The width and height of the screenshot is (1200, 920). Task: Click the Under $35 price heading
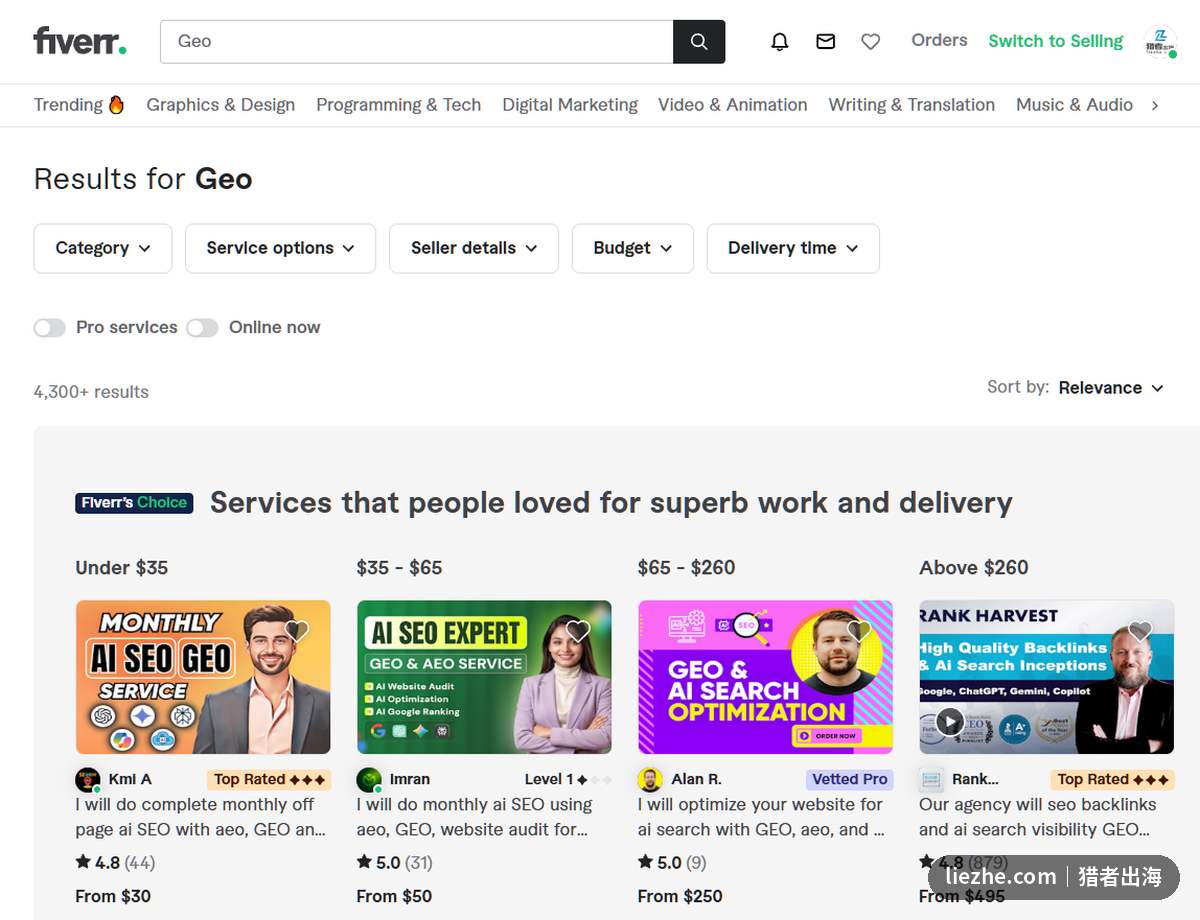122,567
